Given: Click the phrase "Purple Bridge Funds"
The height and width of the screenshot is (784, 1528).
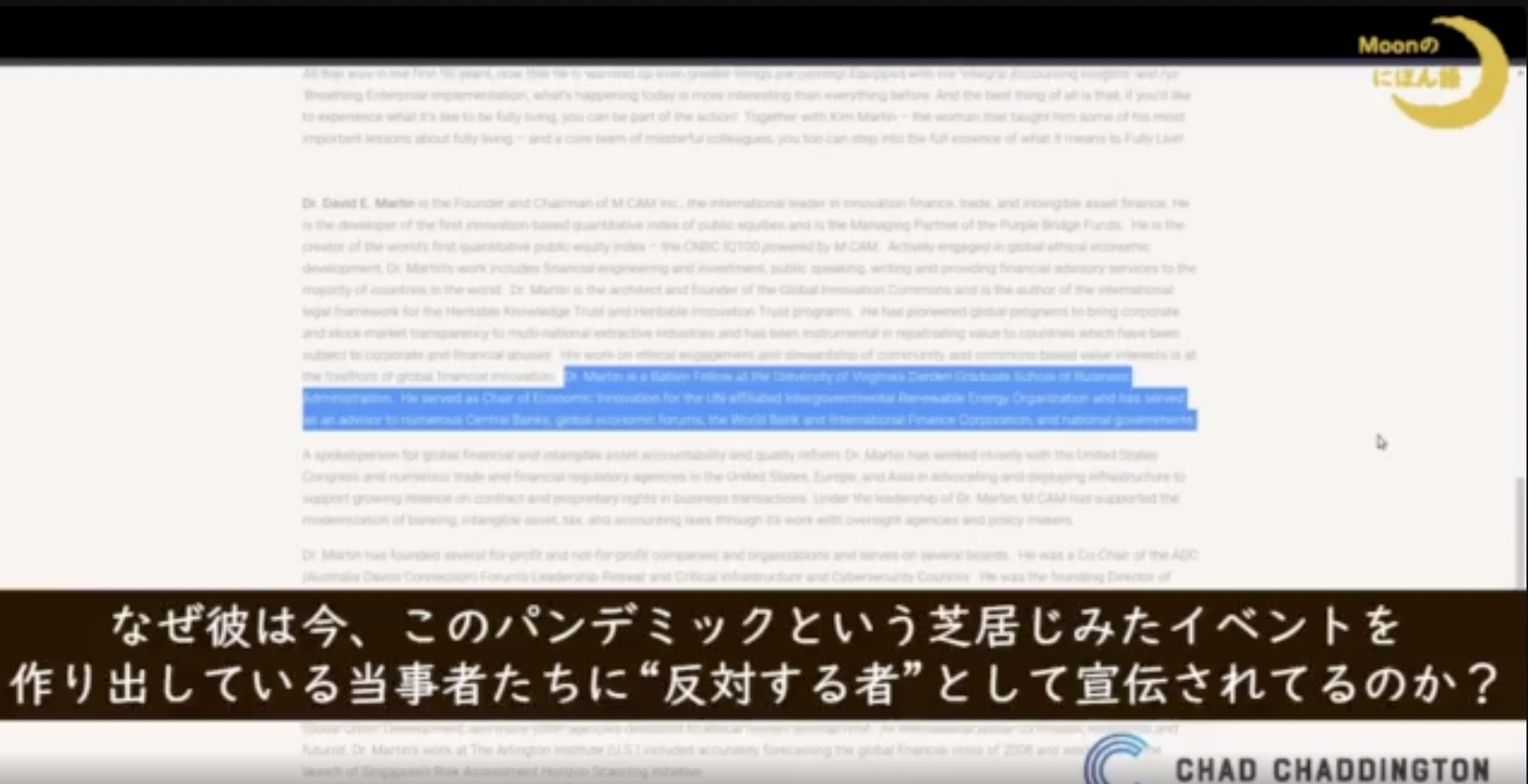Looking at the screenshot, I should pos(1061,225).
